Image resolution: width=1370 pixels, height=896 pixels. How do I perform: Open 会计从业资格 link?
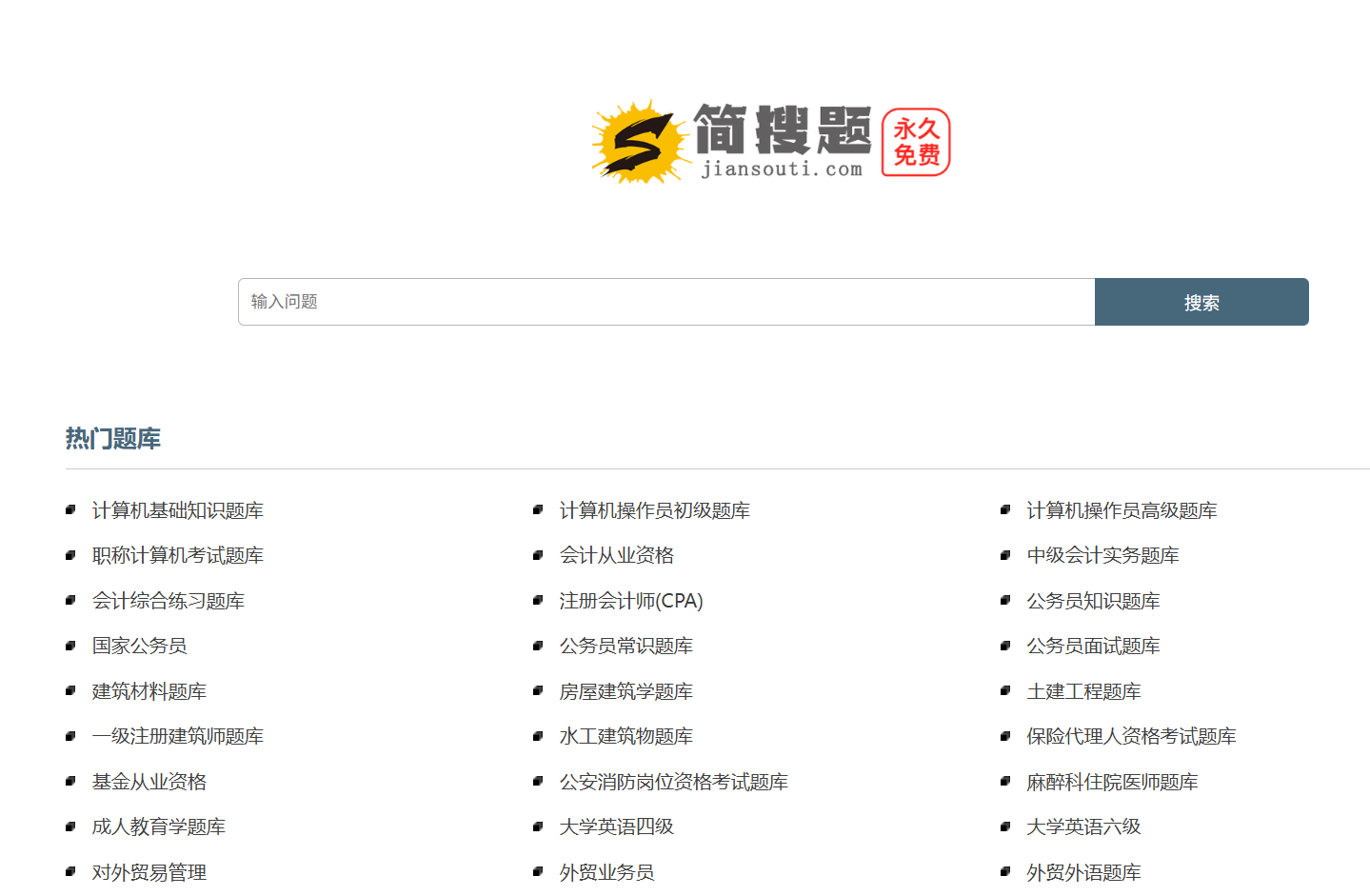[617, 555]
